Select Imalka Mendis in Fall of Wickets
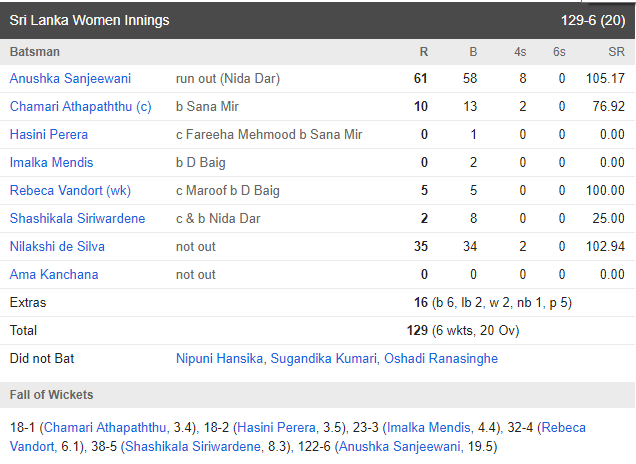This screenshot has height=464, width=636. [x=429, y=427]
